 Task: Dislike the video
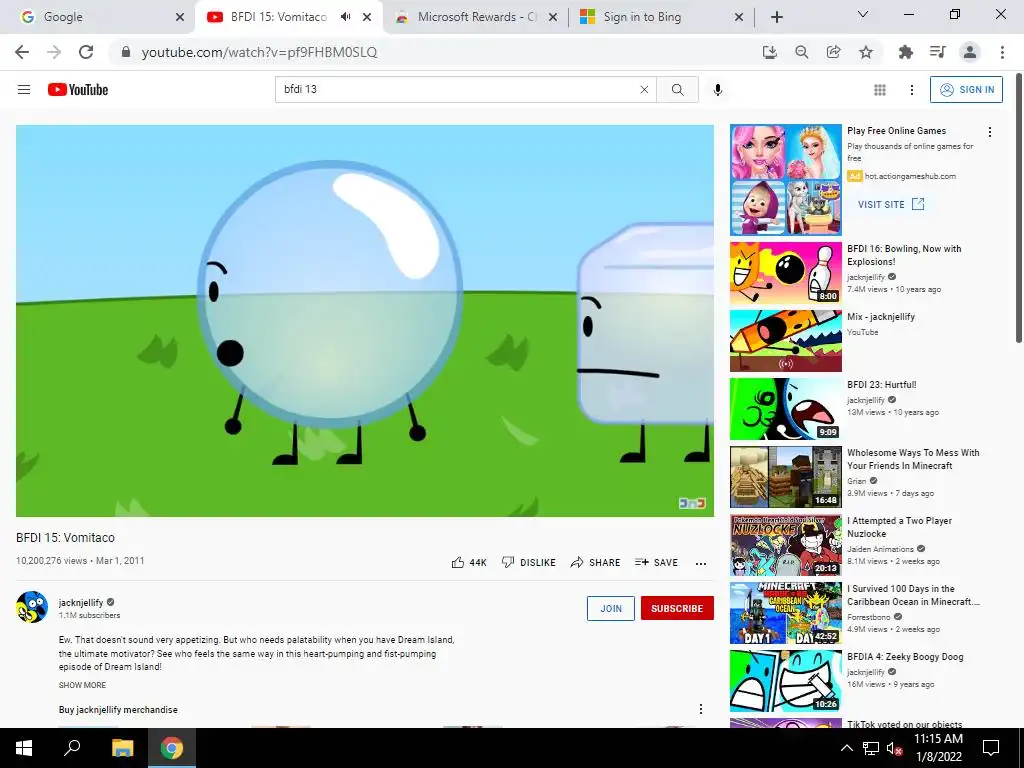click(x=528, y=562)
